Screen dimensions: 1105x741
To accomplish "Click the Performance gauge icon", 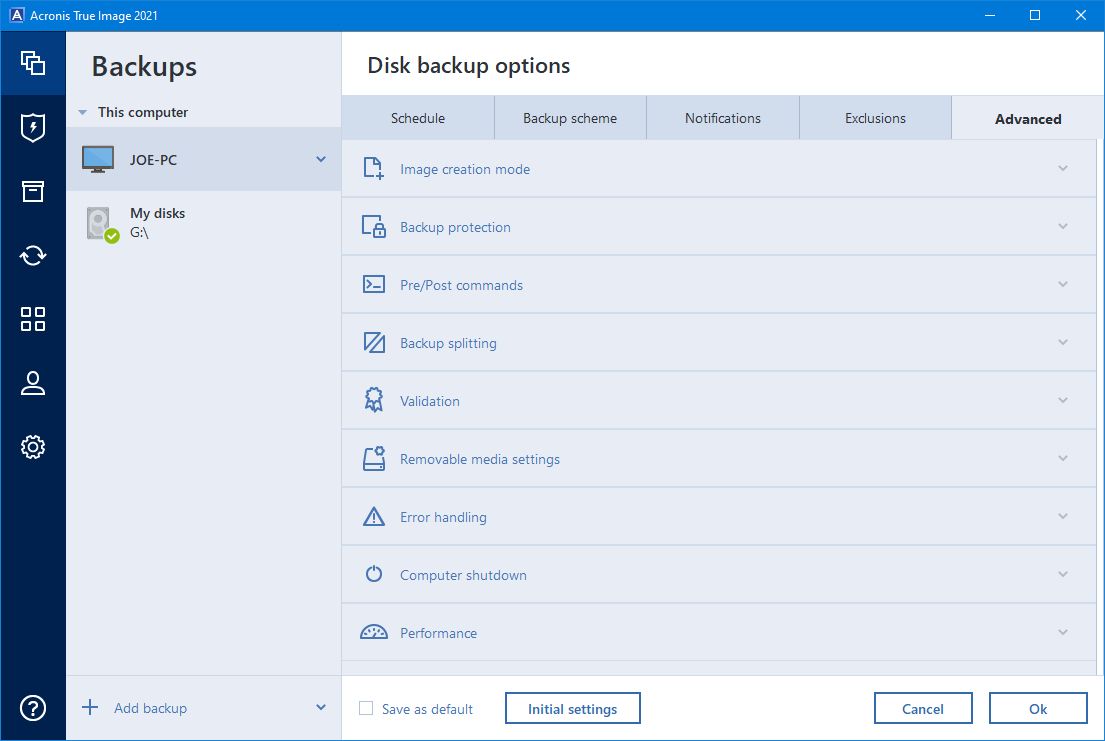I will tap(374, 632).
